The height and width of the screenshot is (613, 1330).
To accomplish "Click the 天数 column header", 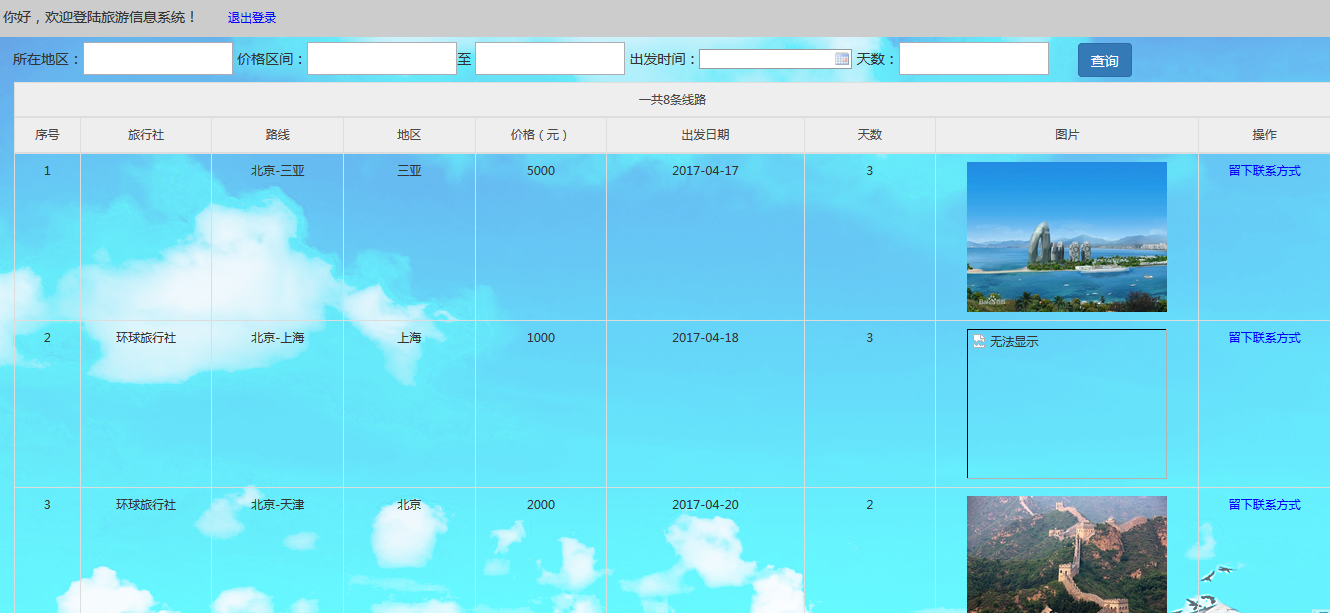I will [870, 135].
